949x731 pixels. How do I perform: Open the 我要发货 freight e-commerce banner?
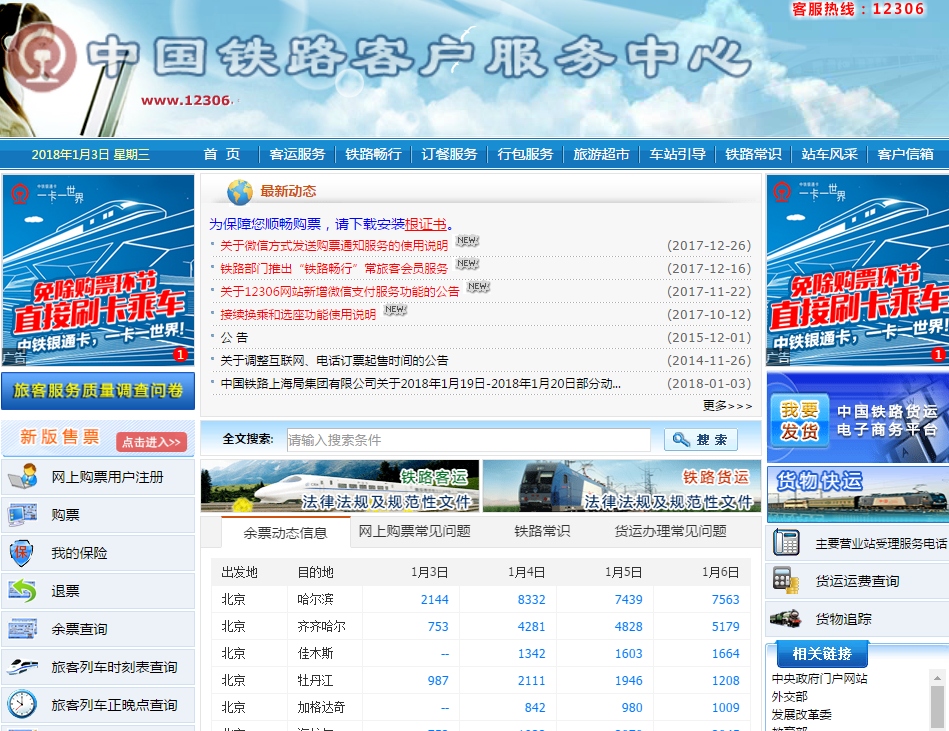click(858, 418)
